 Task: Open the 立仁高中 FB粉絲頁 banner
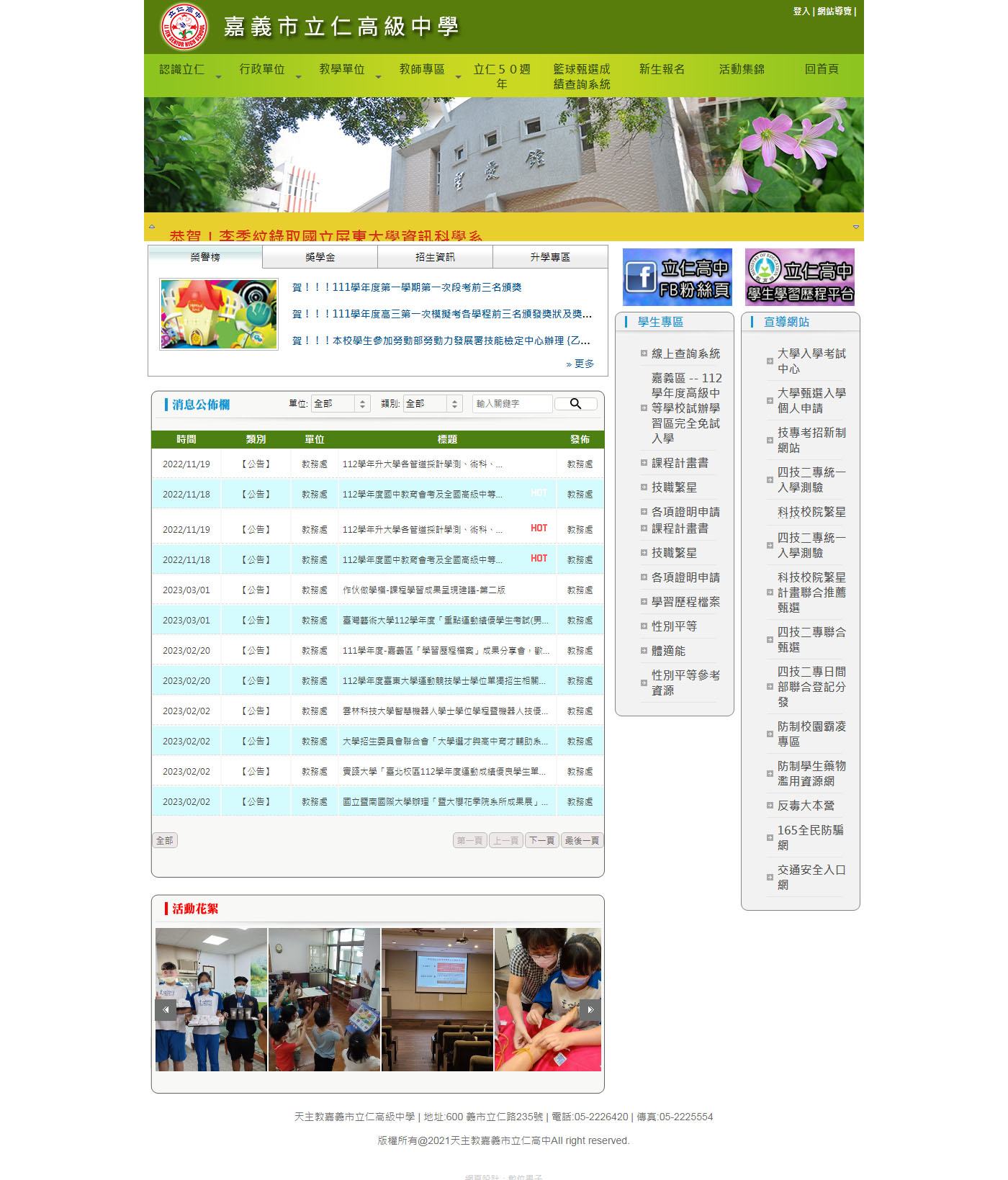tap(677, 277)
